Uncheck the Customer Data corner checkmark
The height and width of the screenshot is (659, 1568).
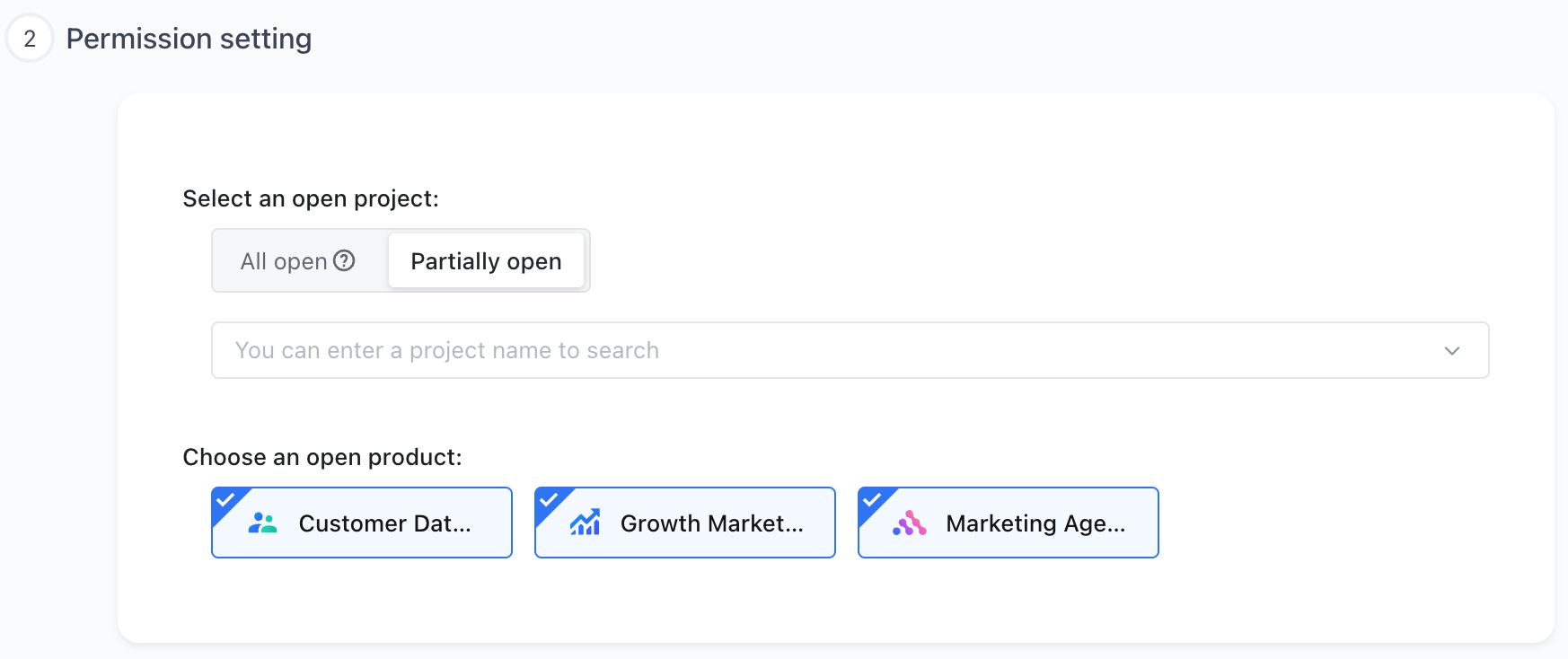coord(225,500)
